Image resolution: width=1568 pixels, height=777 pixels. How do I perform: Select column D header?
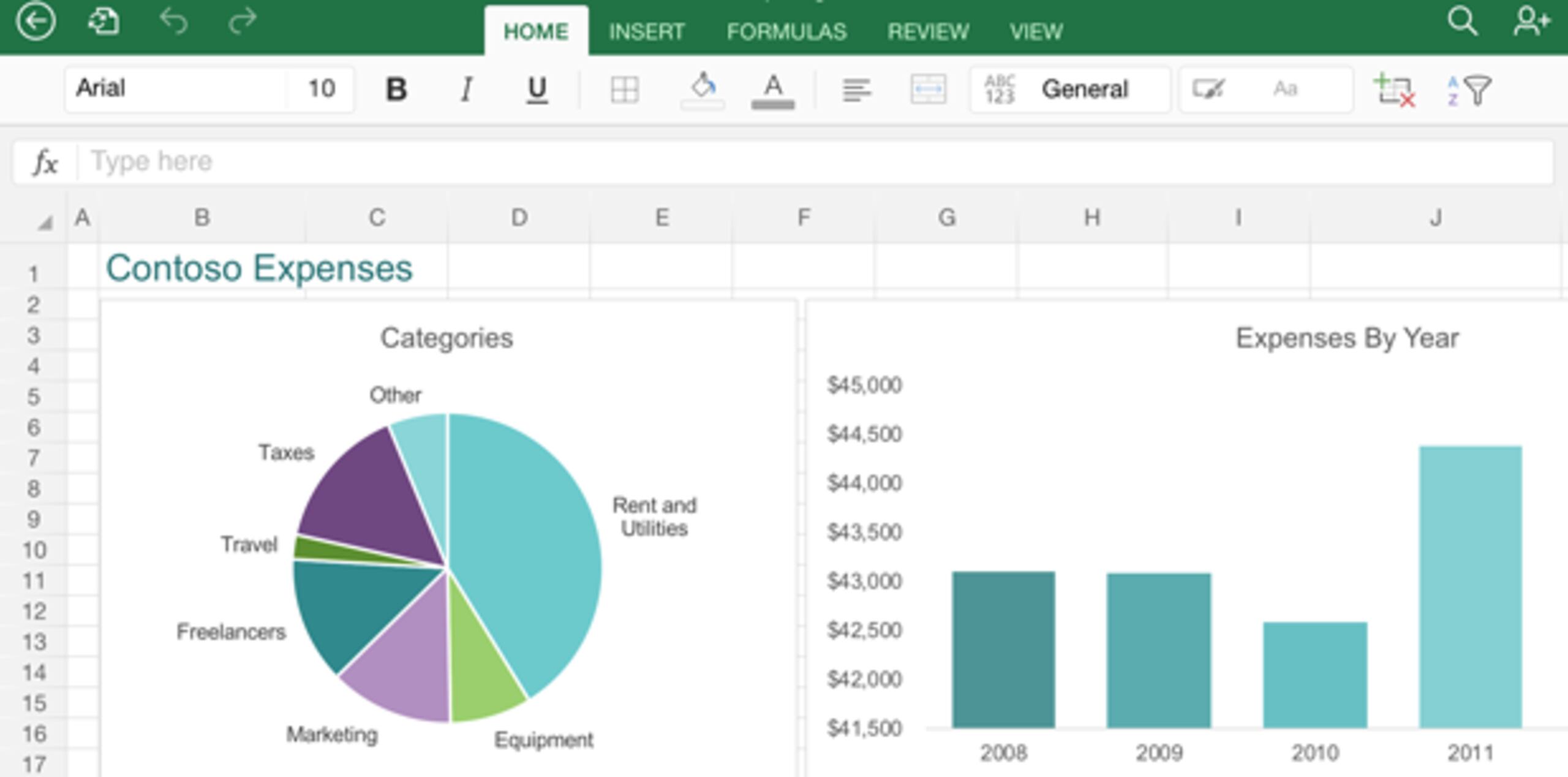(x=519, y=218)
